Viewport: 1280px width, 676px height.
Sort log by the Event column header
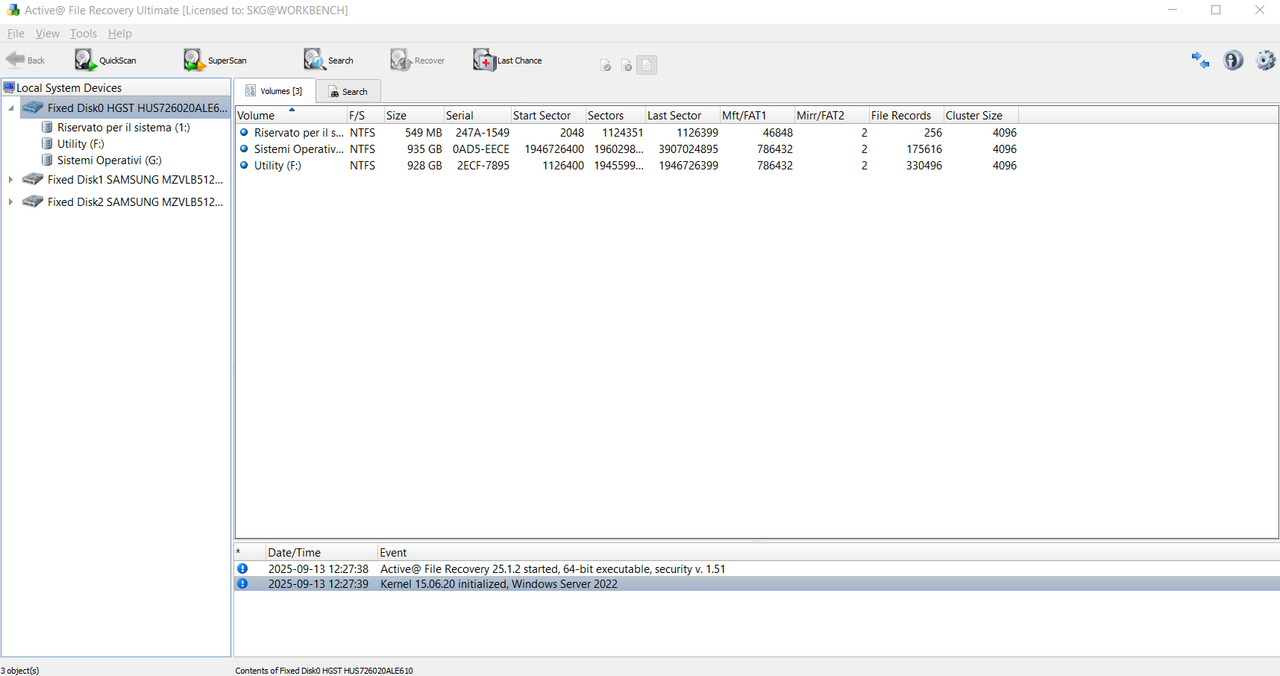tap(828, 552)
